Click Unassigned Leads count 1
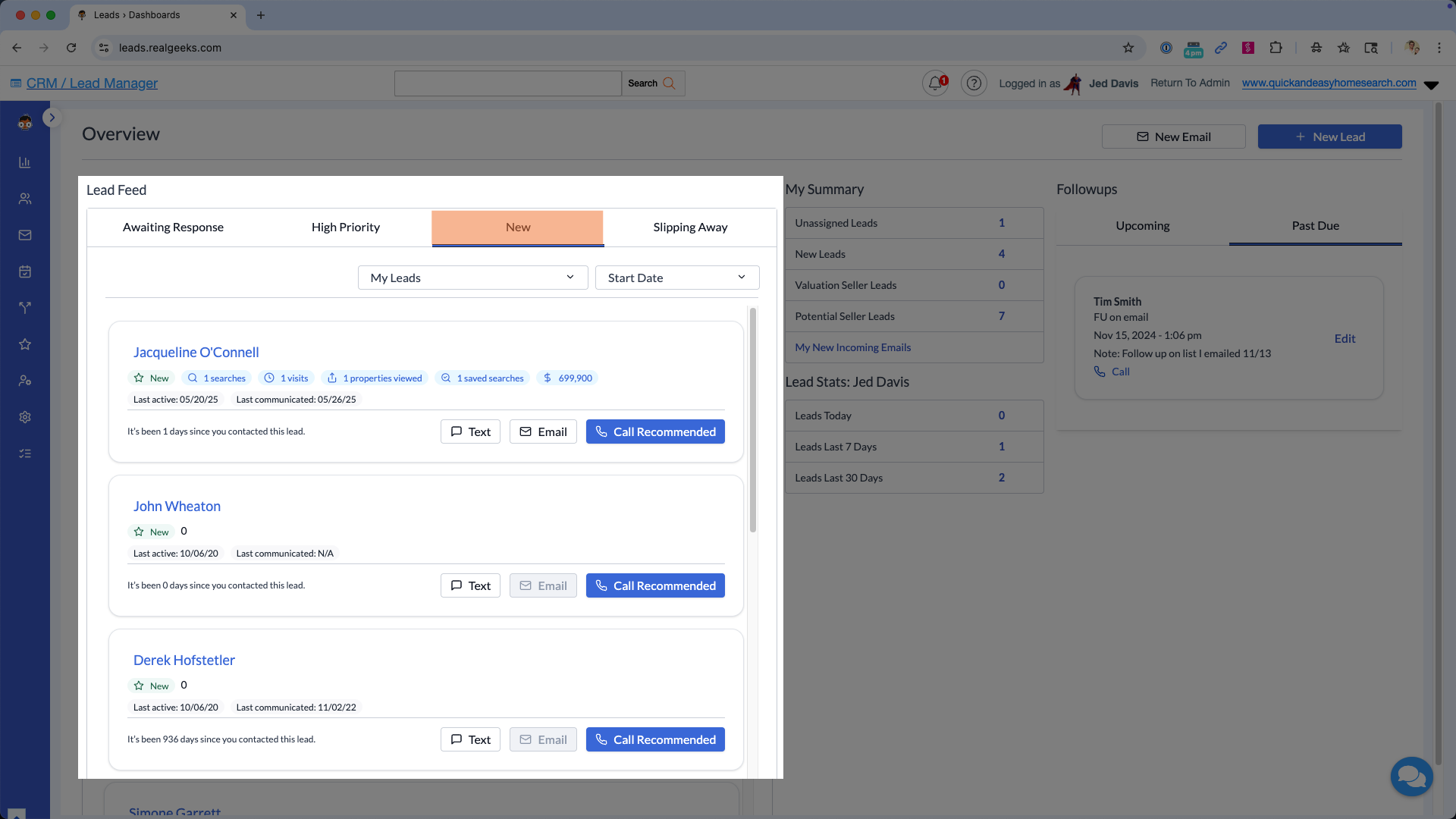 point(1001,223)
